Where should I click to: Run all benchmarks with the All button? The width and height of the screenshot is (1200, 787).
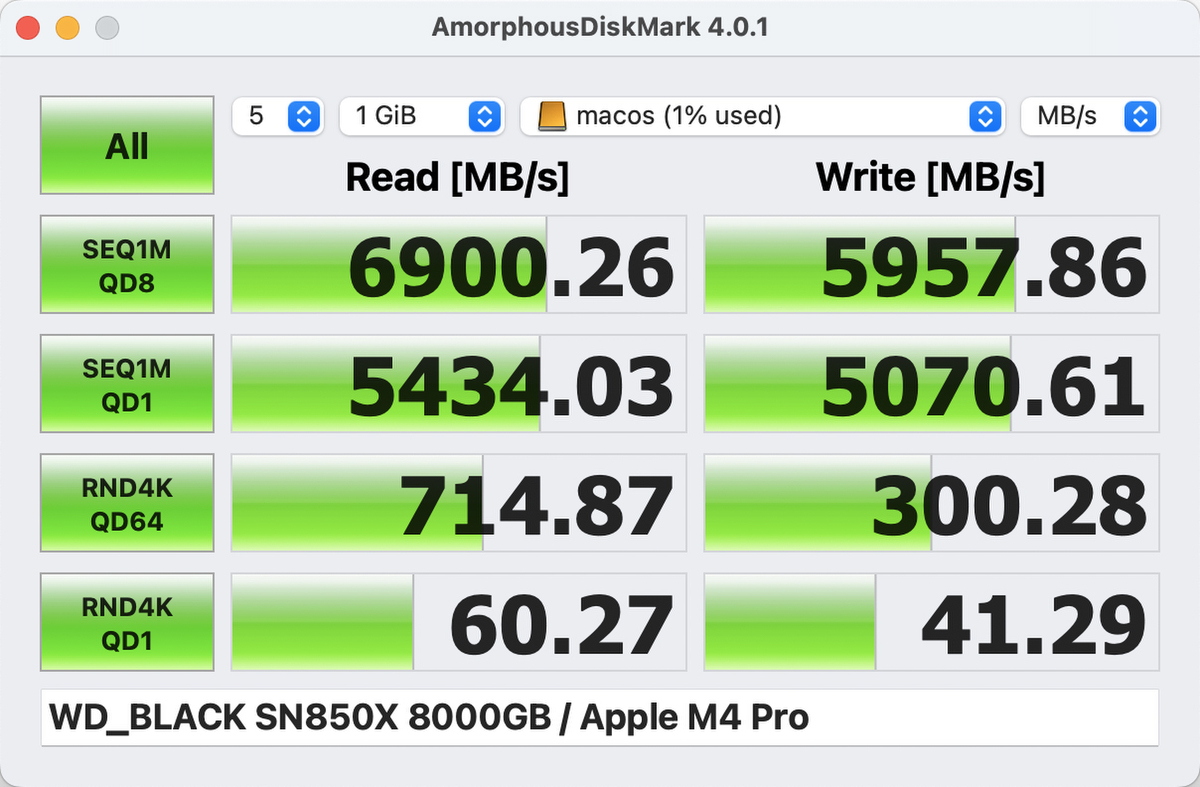(127, 145)
